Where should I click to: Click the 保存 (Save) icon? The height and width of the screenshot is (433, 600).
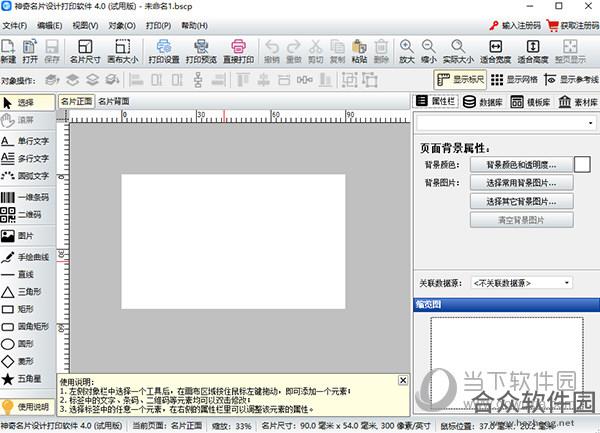[52, 51]
